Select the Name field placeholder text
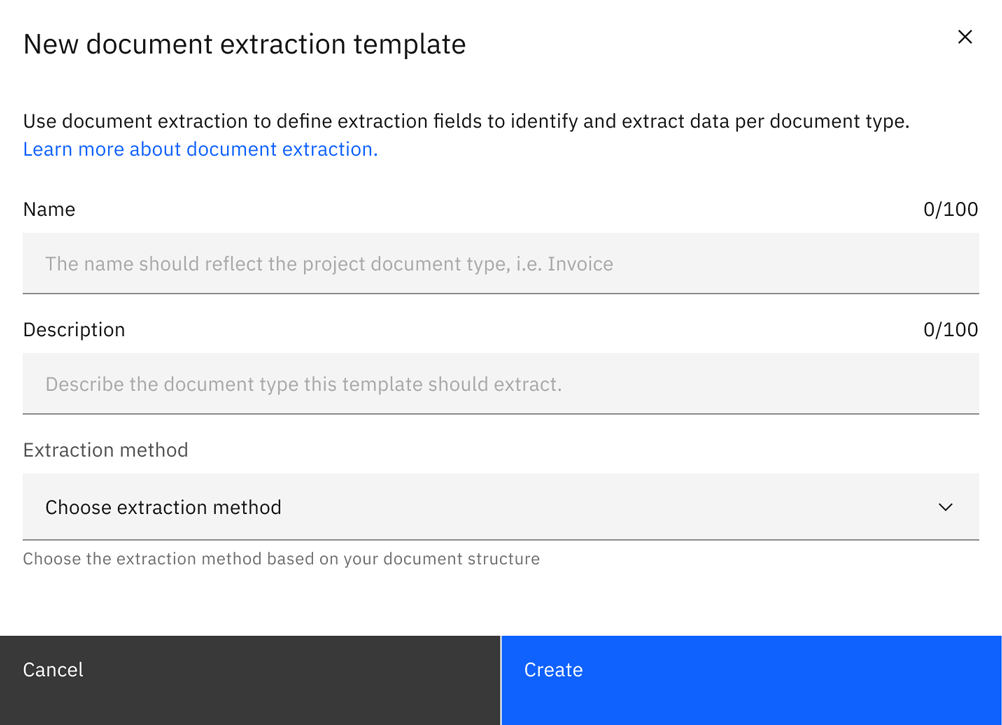Screen dimensions: 1002x725 click(x=327, y=263)
